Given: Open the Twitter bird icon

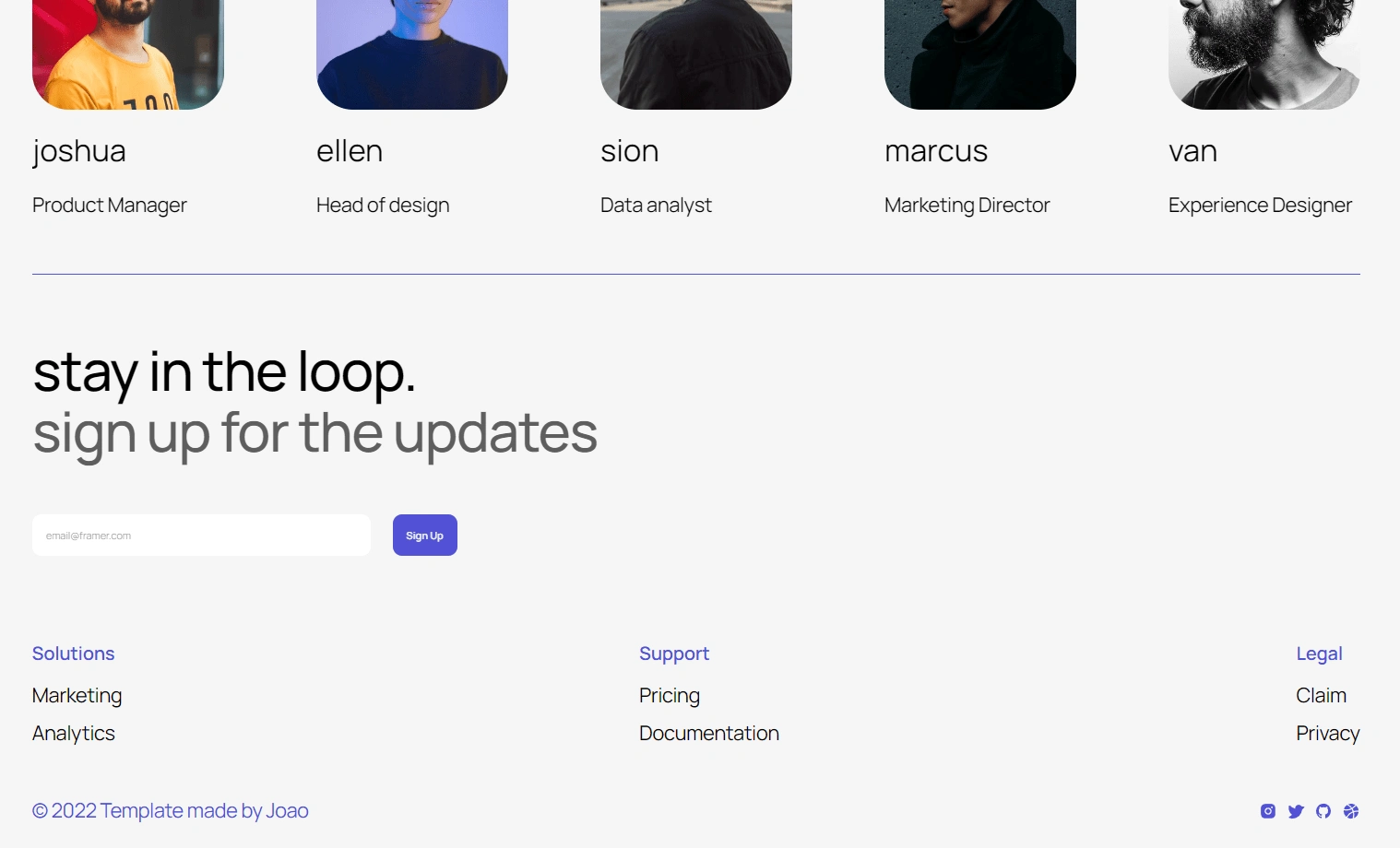Looking at the screenshot, I should pyautogui.click(x=1296, y=811).
